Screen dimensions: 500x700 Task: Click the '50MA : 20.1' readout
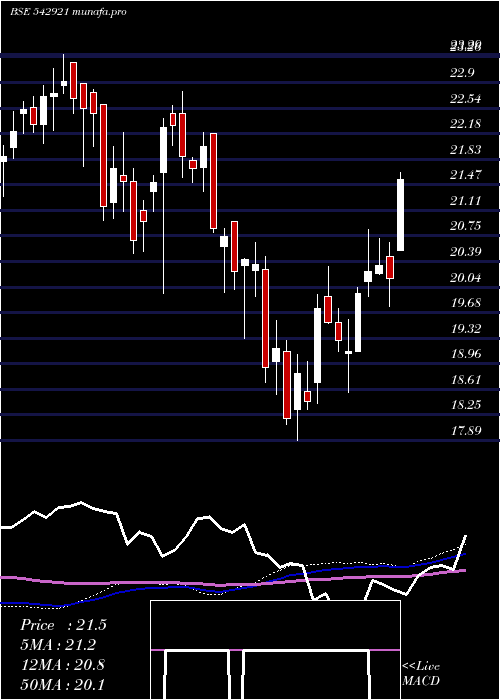[x=62, y=684]
